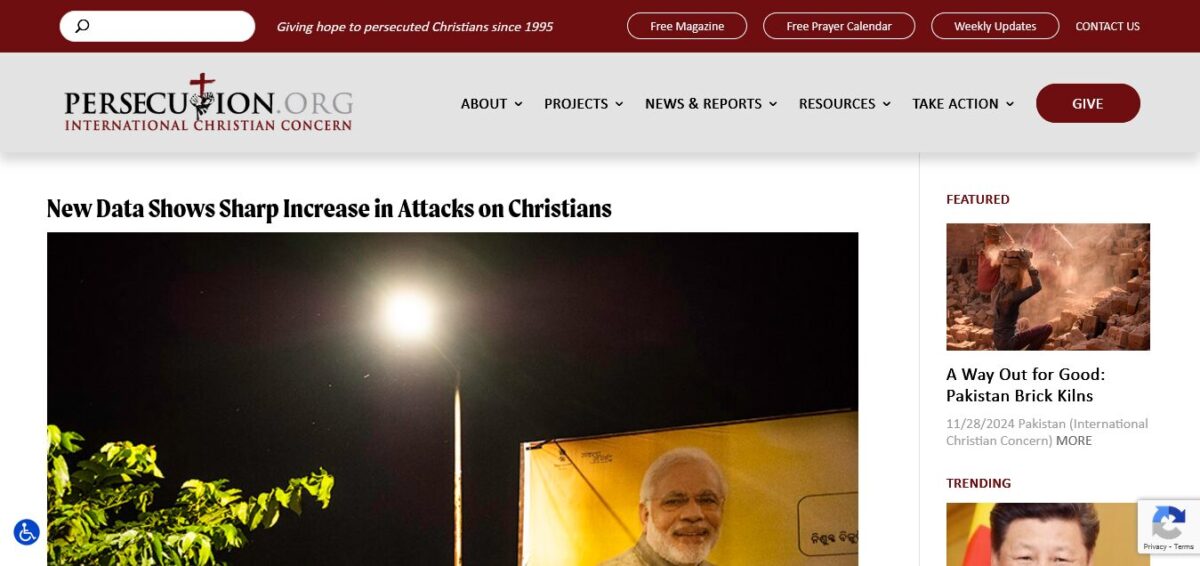Image resolution: width=1200 pixels, height=566 pixels.
Task: Click the article headline about attacks on Christians
Action: 329,208
